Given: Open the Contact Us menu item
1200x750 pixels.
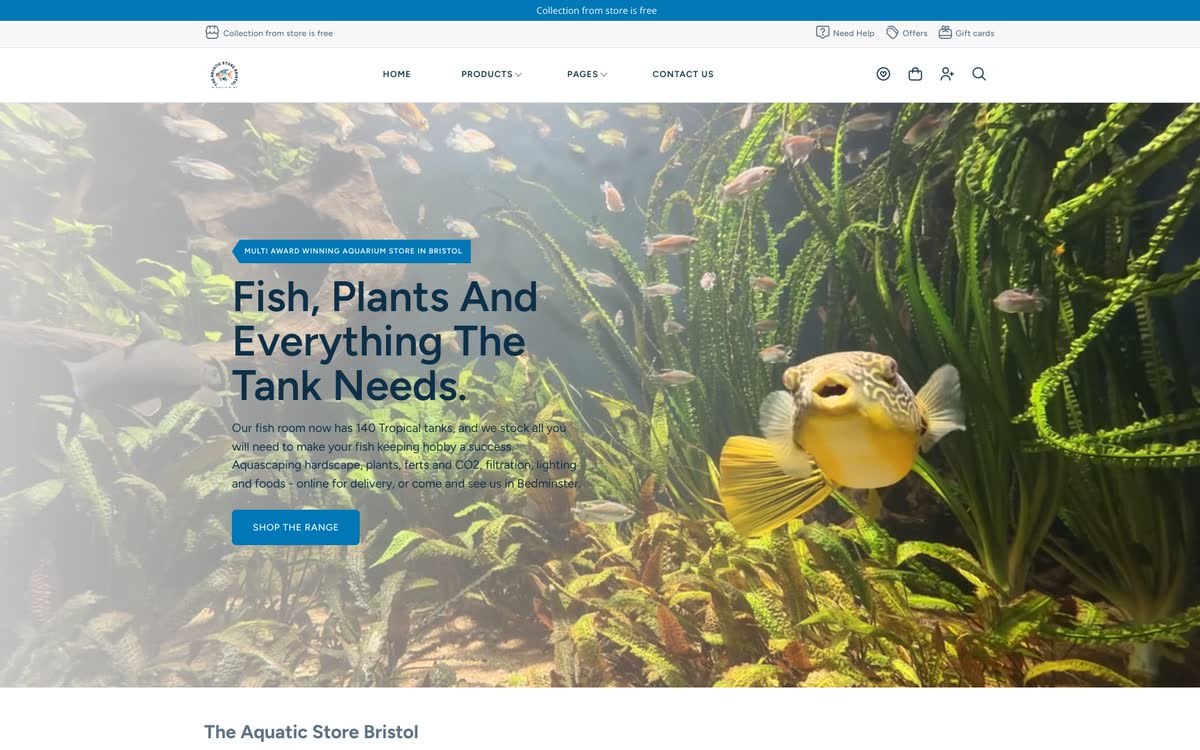Looking at the screenshot, I should point(683,74).
